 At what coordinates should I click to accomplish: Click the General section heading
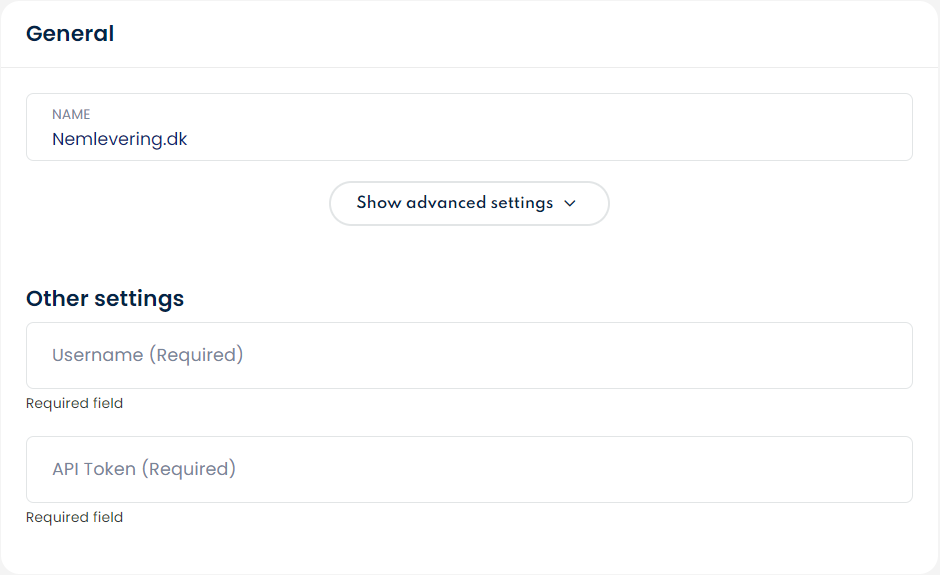pos(70,34)
